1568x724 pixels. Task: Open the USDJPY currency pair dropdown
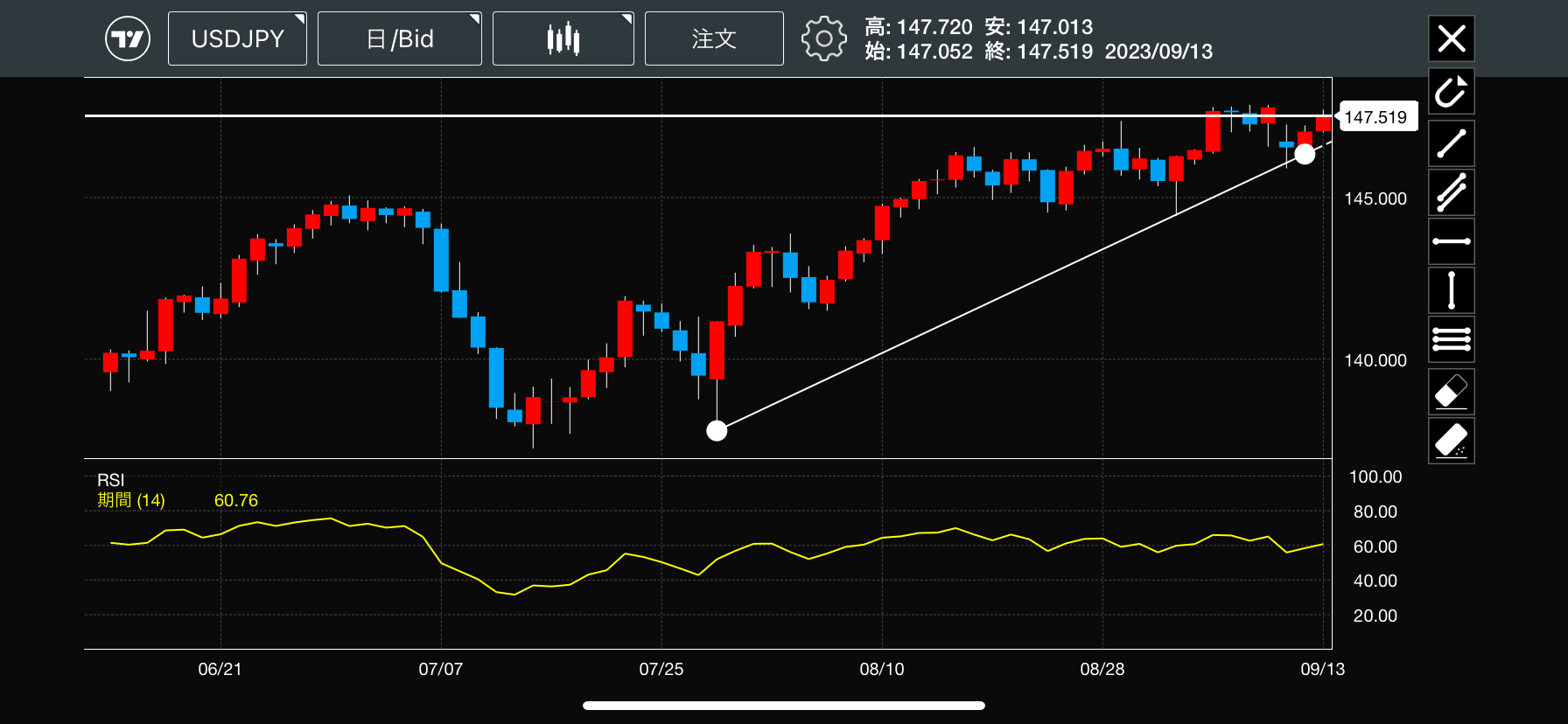point(237,38)
